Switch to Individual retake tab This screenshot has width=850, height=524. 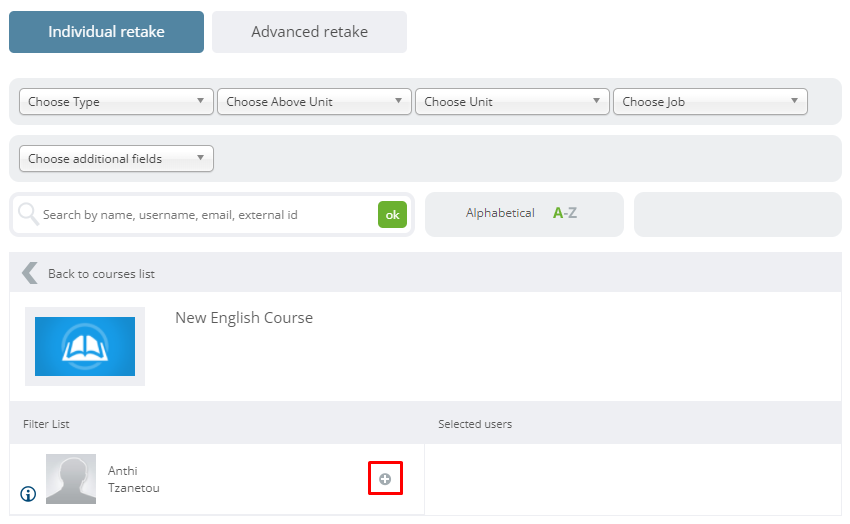[x=106, y=32]
